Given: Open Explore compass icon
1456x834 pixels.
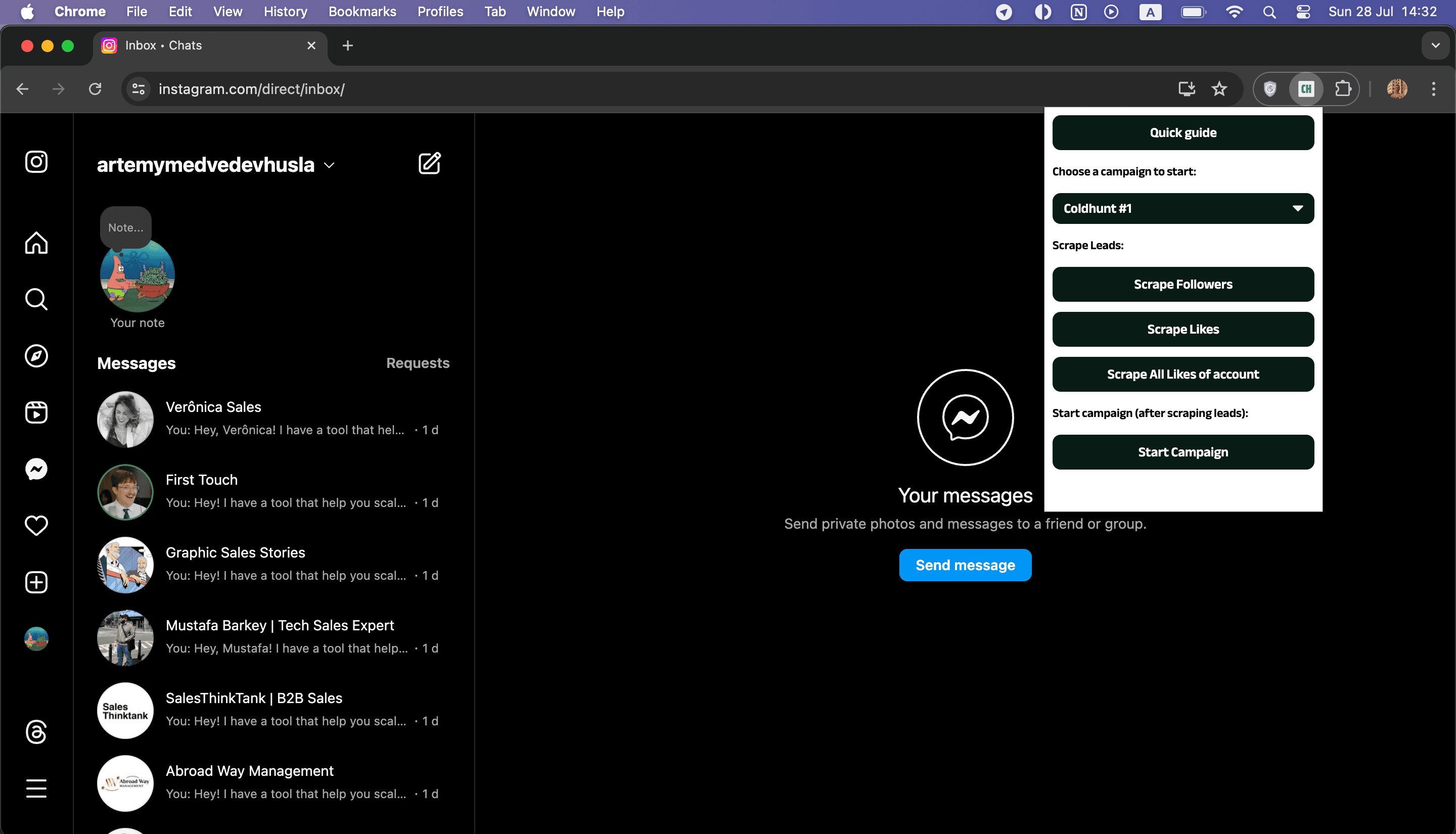Looking at the screenshot, I should pyautogui.click(x=36, y=356).
